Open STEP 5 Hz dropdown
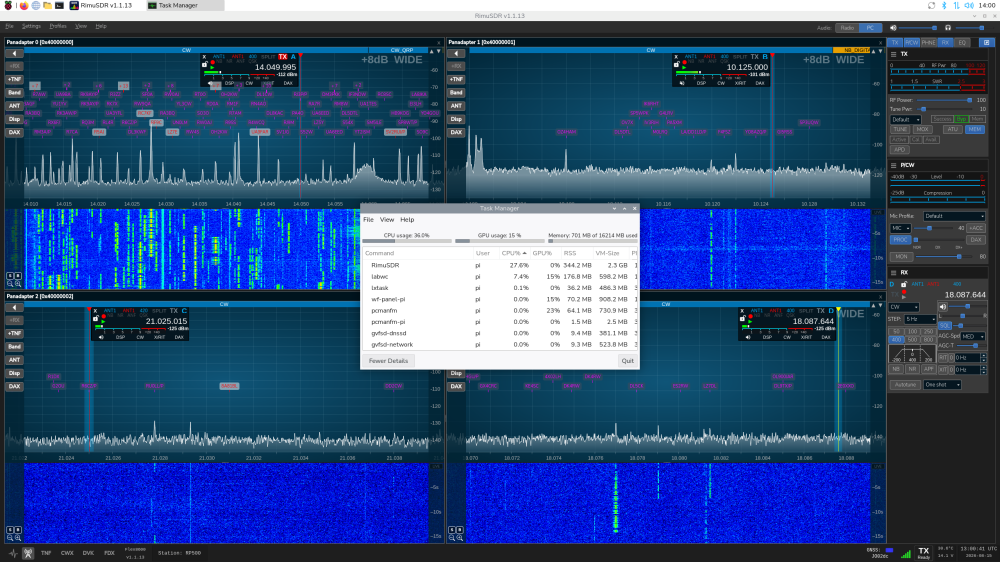Viewport: 1000px width, 562px height. 921,319
